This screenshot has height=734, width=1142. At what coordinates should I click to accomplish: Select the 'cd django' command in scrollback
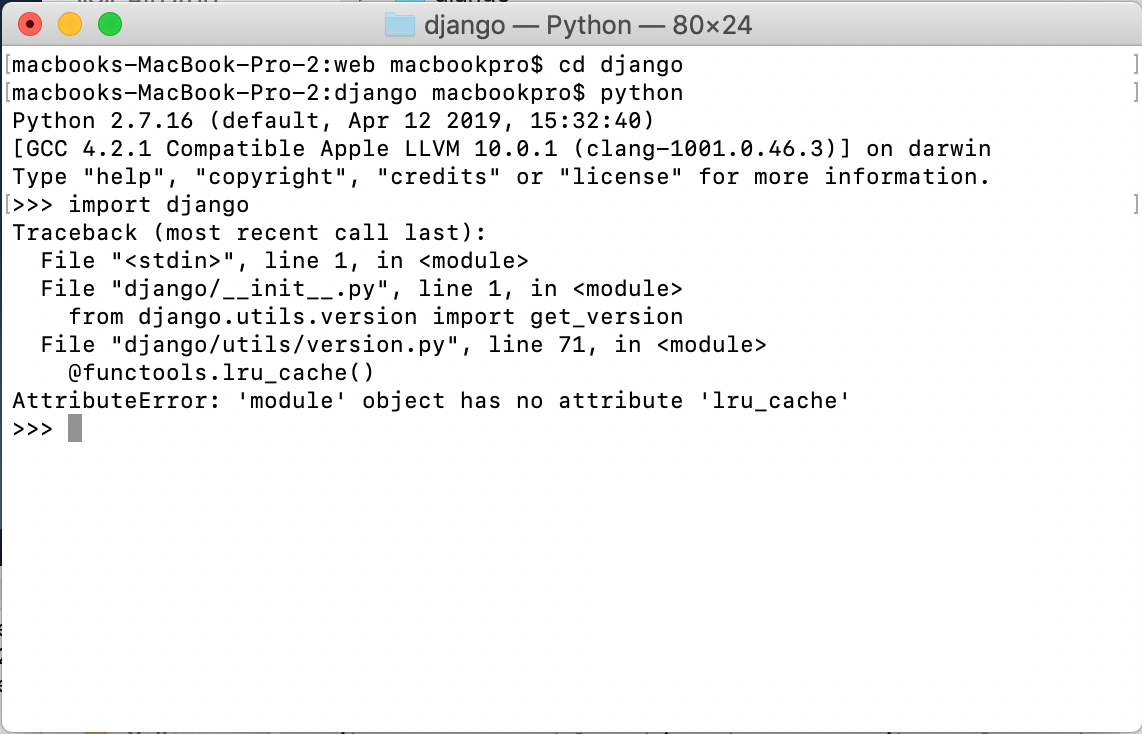[x=620, y=63]
